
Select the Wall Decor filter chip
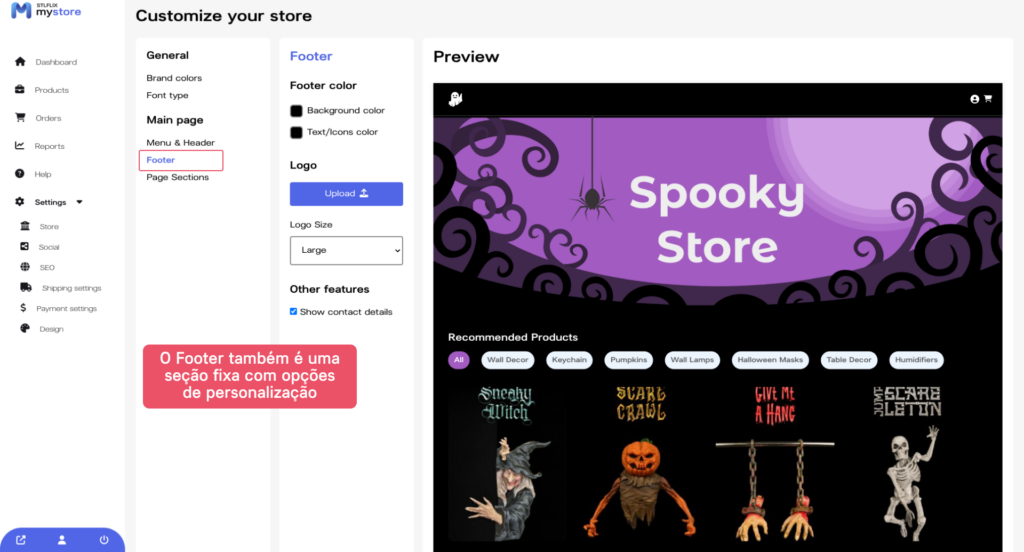[x=507, y=360]
